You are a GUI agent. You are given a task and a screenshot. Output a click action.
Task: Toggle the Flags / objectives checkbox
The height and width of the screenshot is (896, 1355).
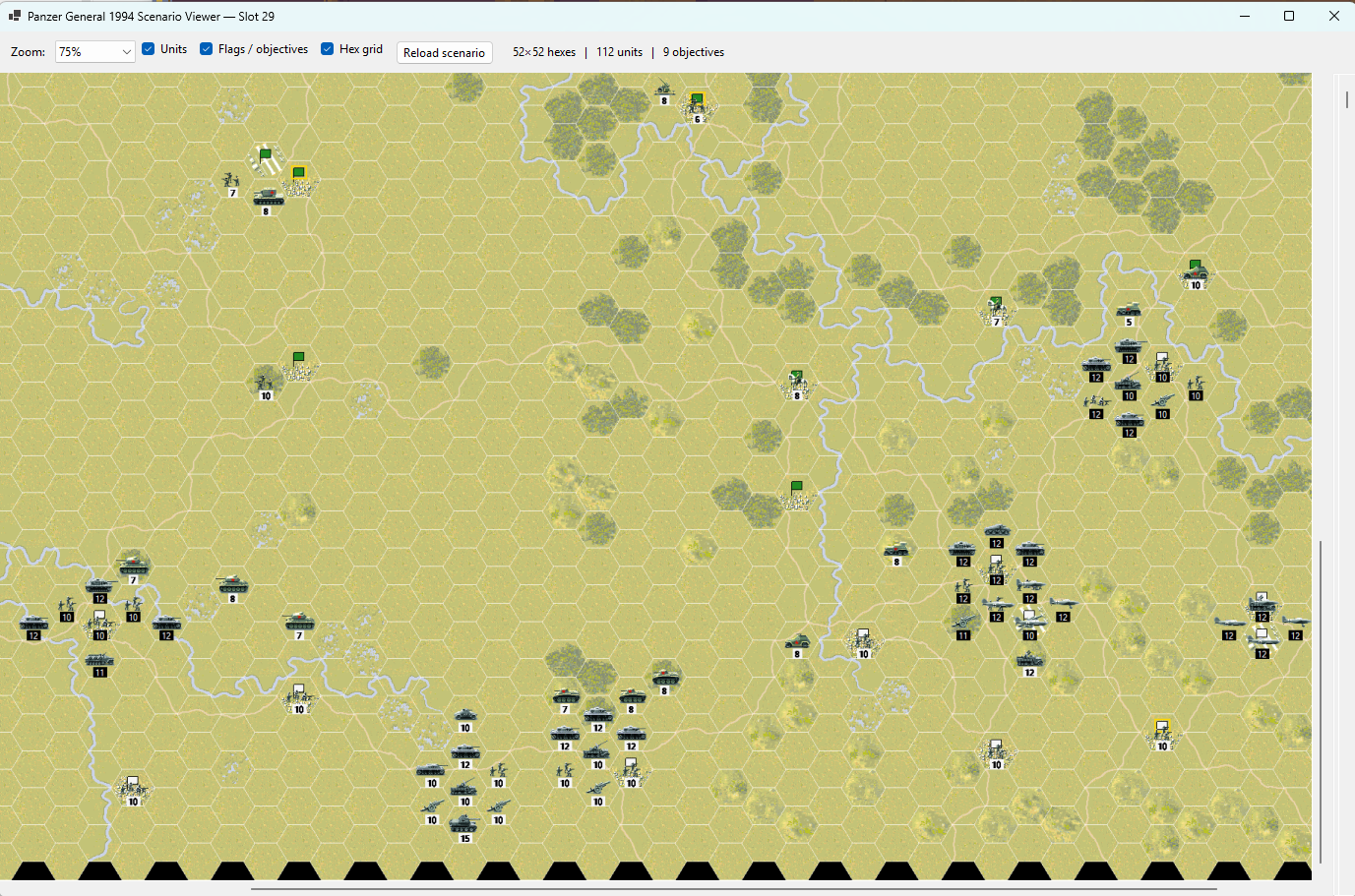[207, 49]
